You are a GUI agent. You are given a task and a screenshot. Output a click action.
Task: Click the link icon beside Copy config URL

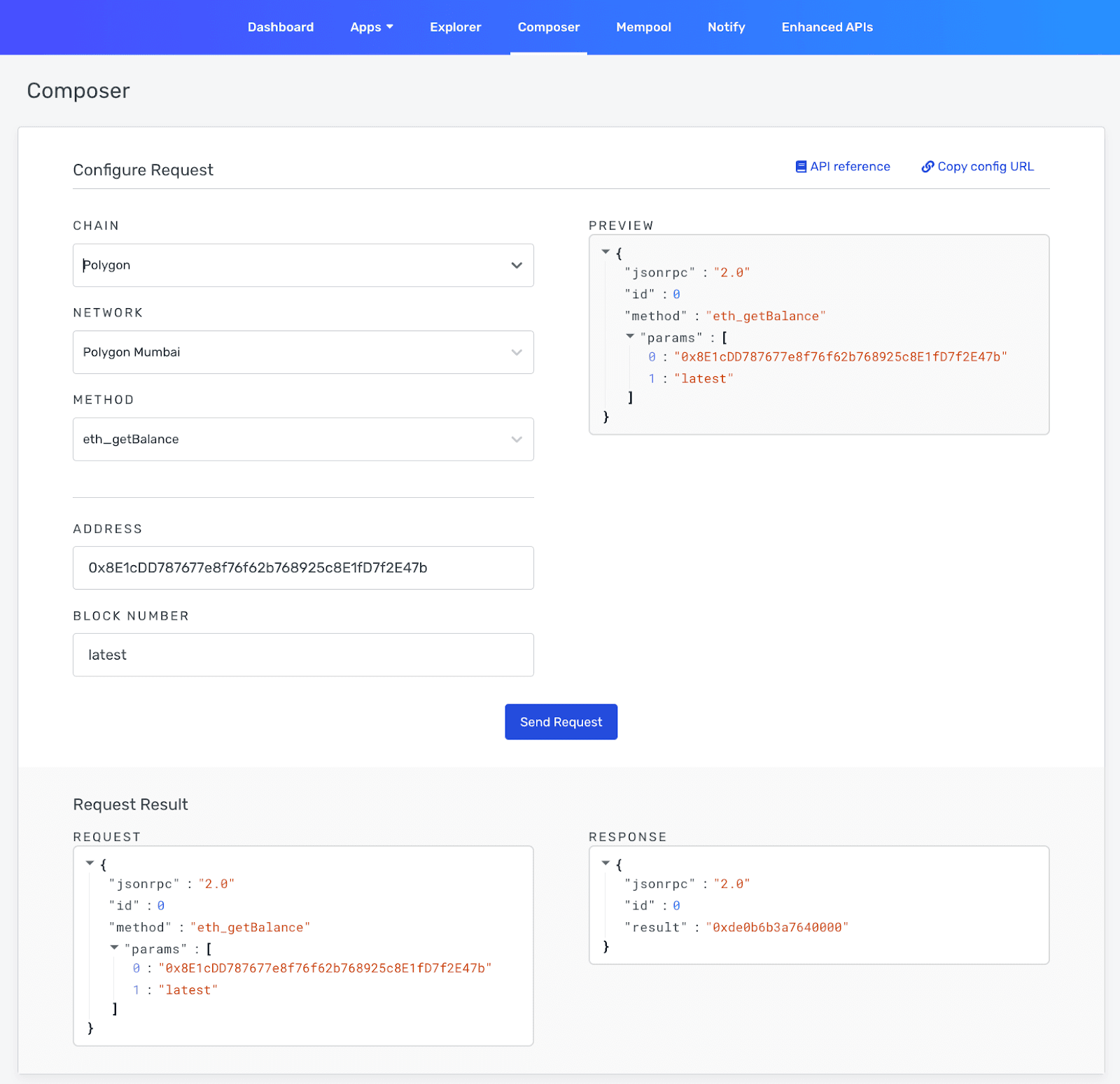click(x=927, y=166)
